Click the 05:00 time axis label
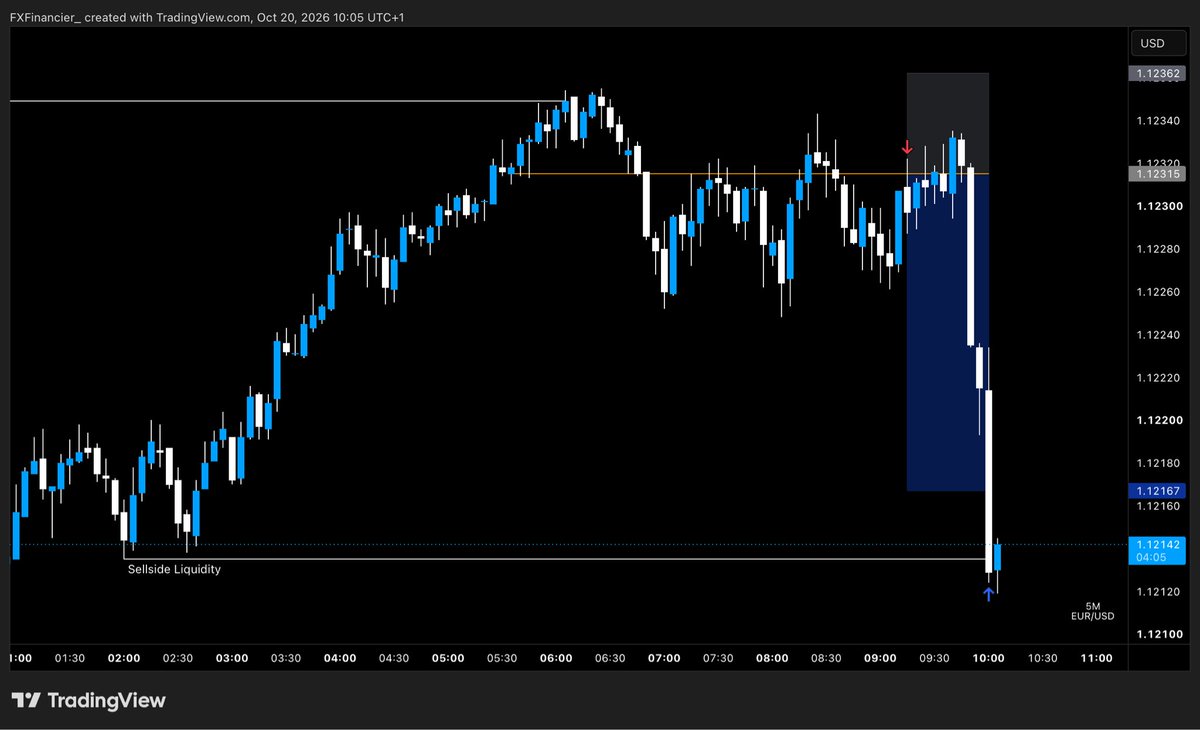Screen dimensions: 1200x730 tap(448, 658)
